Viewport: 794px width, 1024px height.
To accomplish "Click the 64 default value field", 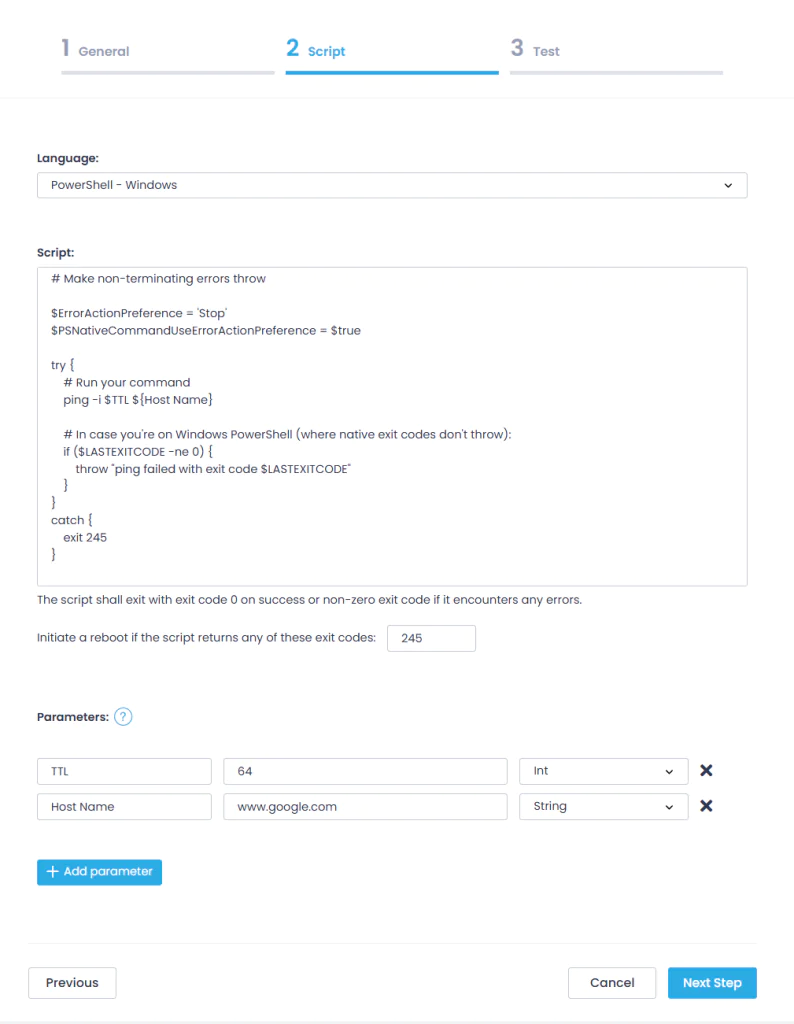I will pyautogui.click(x=365, y=771).
